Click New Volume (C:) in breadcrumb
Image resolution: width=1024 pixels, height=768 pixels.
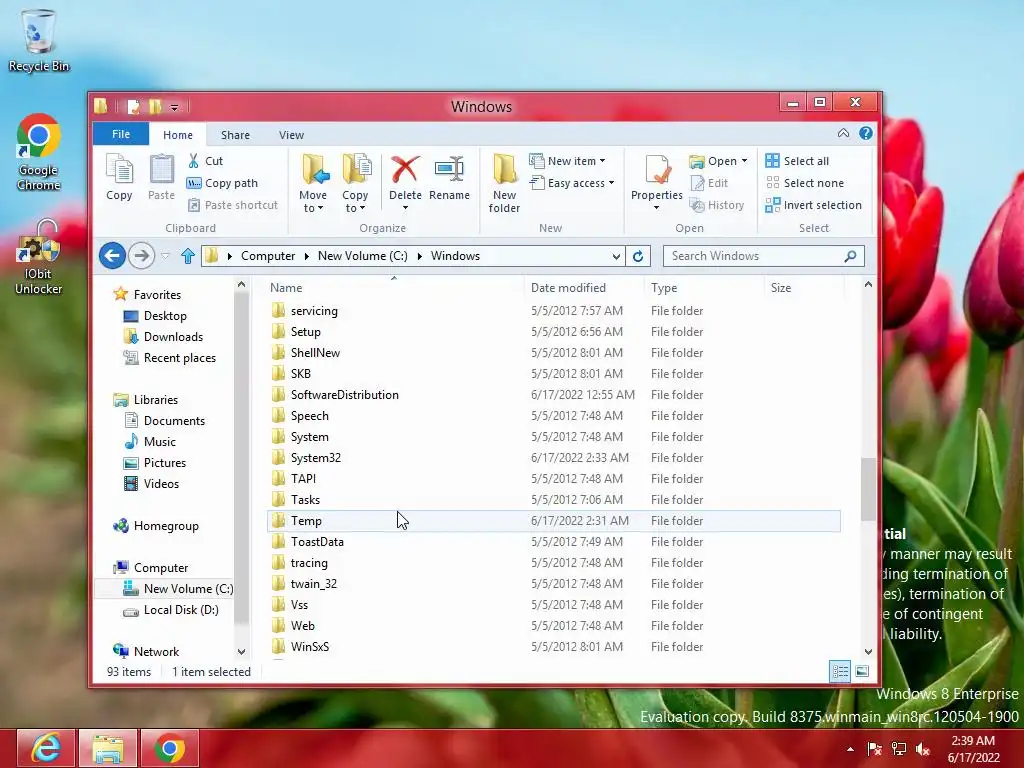click(x=362, y=256)
